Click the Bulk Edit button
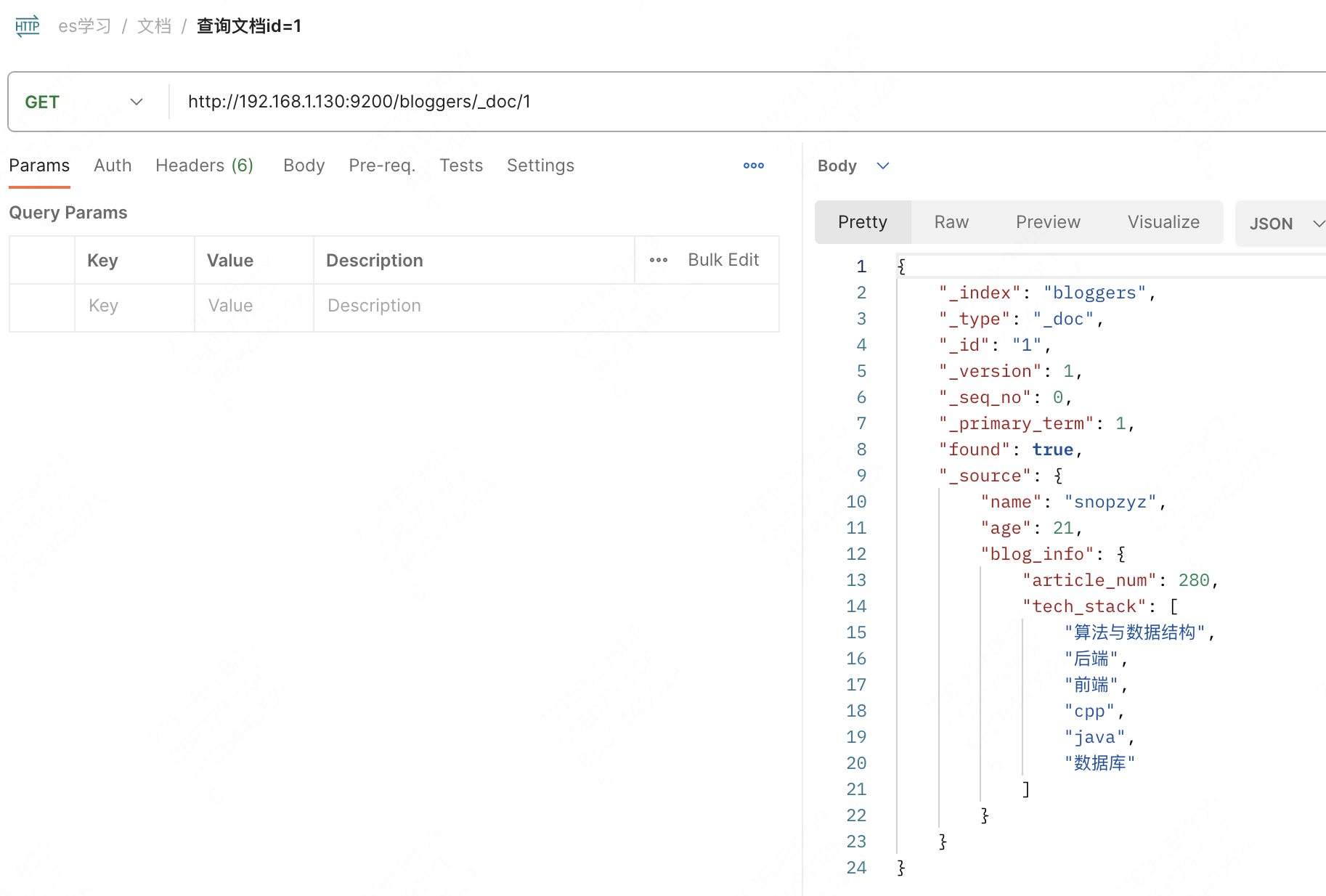 [723, 260]
